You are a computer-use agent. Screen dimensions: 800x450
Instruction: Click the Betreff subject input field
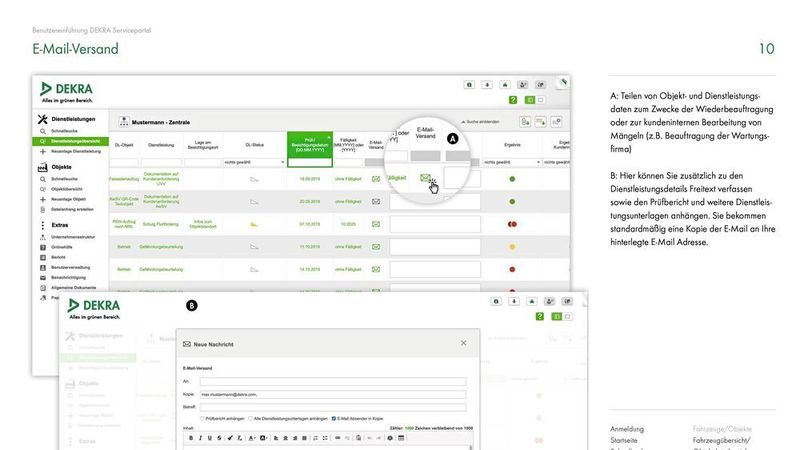(x=333, y=407)
